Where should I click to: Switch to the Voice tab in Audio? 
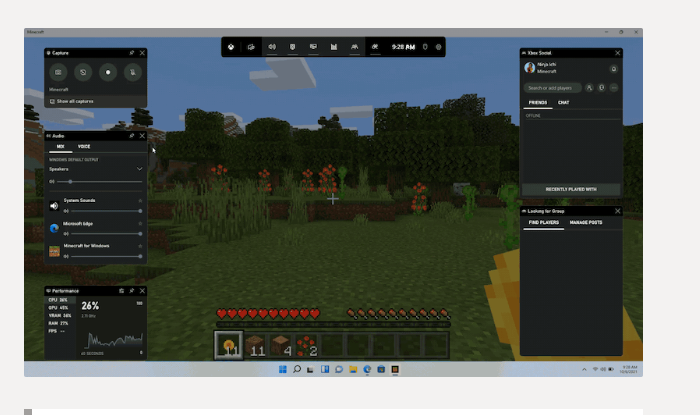click(x=84, y=146)
